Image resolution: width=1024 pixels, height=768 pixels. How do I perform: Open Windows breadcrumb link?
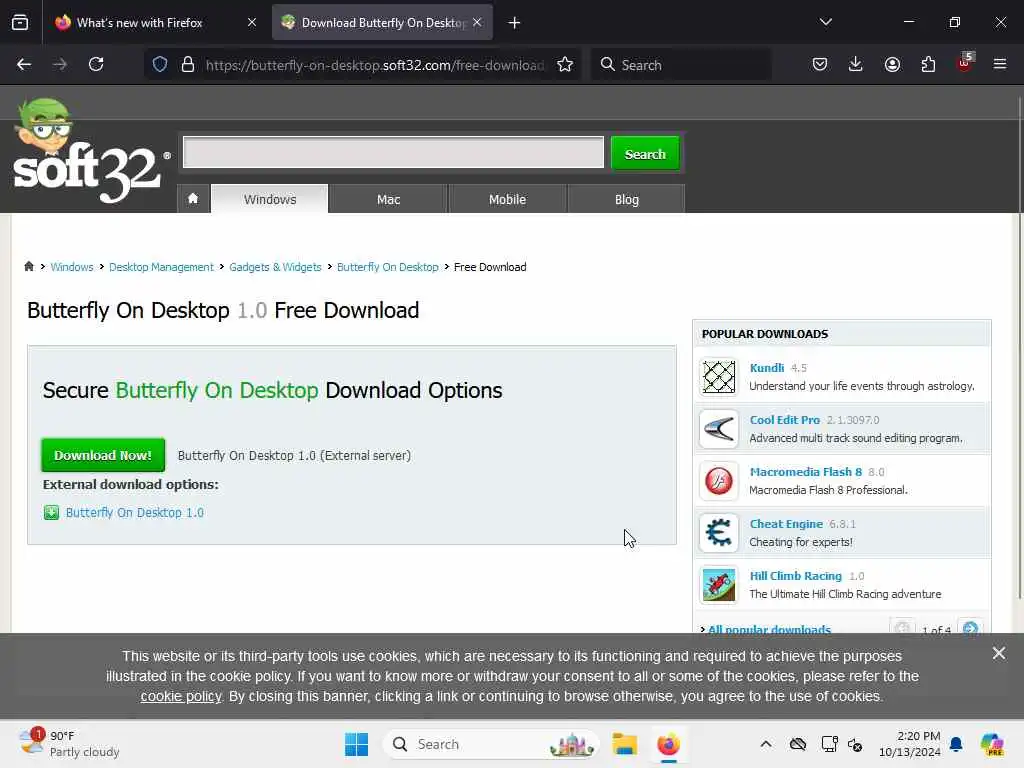(x=72, y=267)
